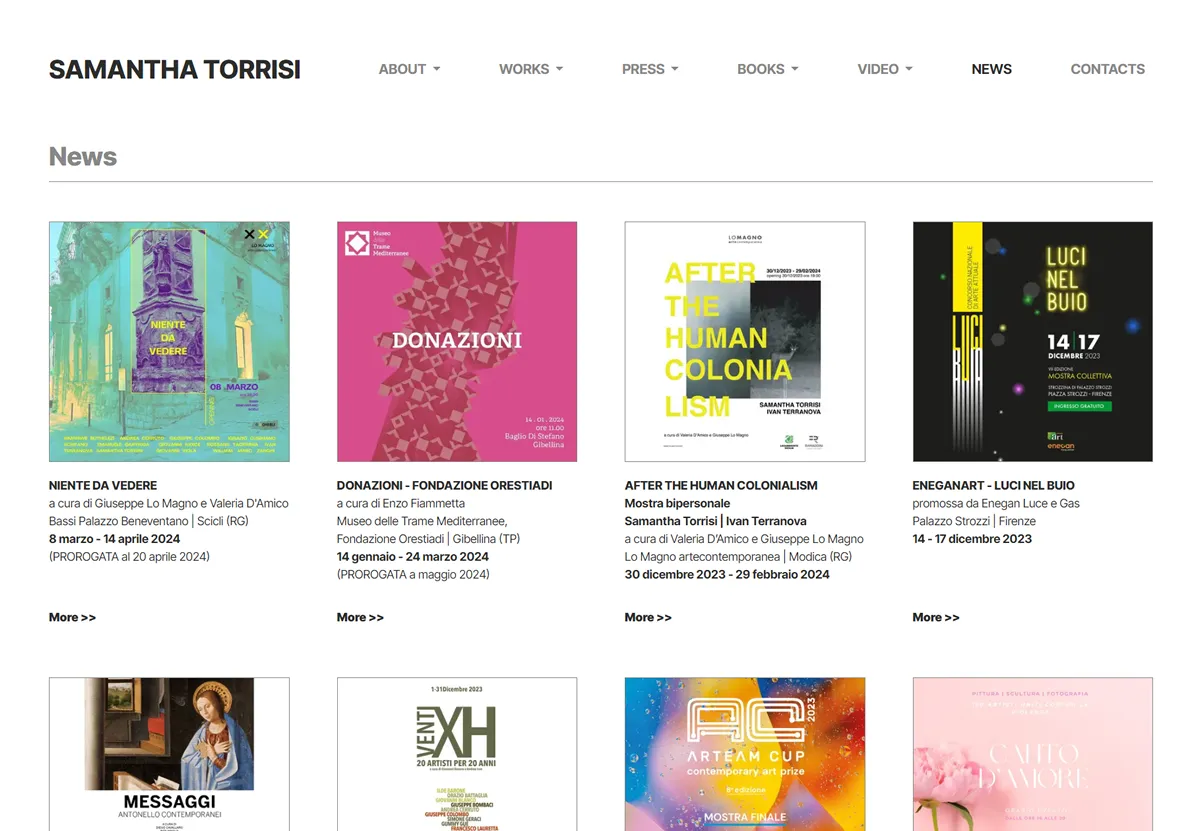The image size is (1200, 831).
Task: Click the "14 - 17 dicembre 2023" date
Action: [972, 539]
